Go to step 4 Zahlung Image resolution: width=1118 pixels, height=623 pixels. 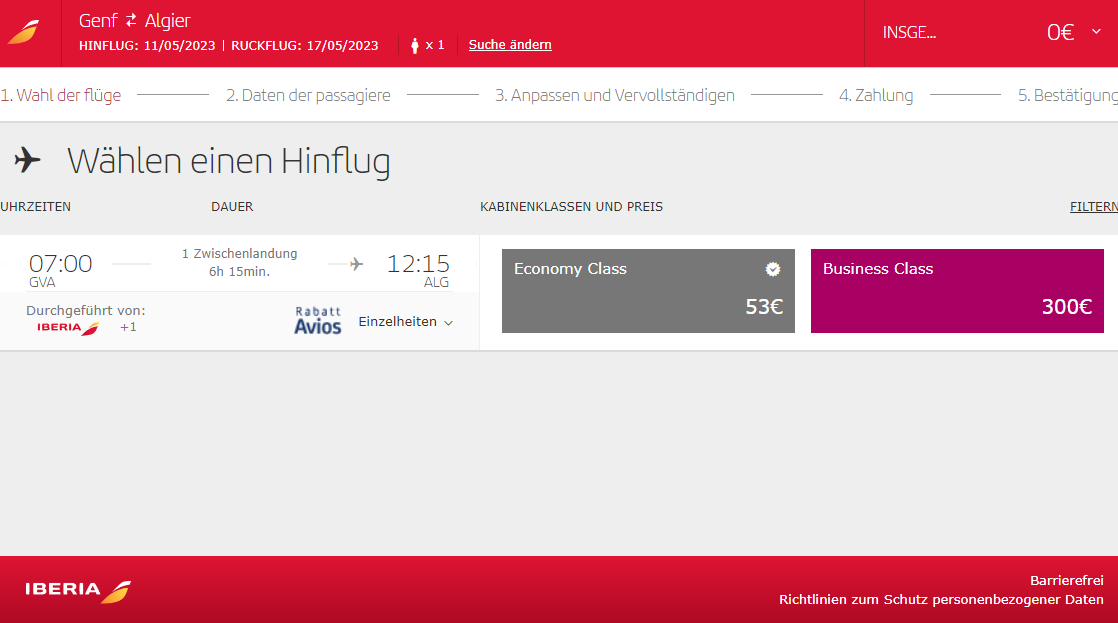(x=876, y=96)
